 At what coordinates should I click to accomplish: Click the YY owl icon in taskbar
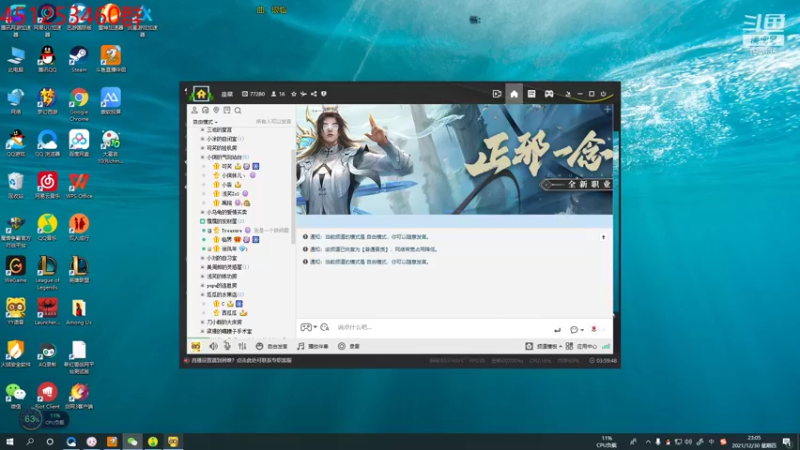tap(173, 441)
